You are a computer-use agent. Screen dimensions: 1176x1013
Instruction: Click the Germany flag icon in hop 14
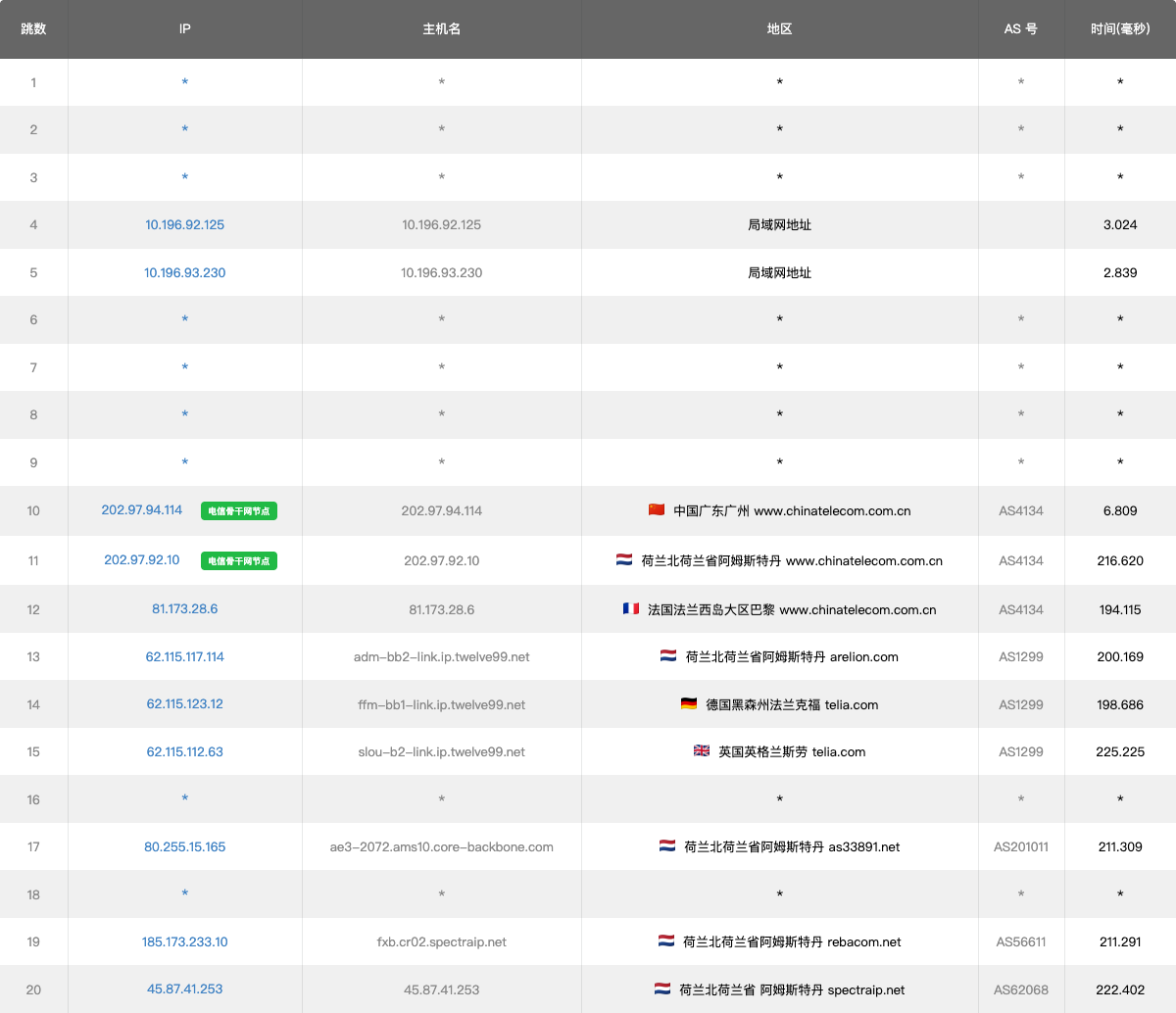click(x=689, y=704)
